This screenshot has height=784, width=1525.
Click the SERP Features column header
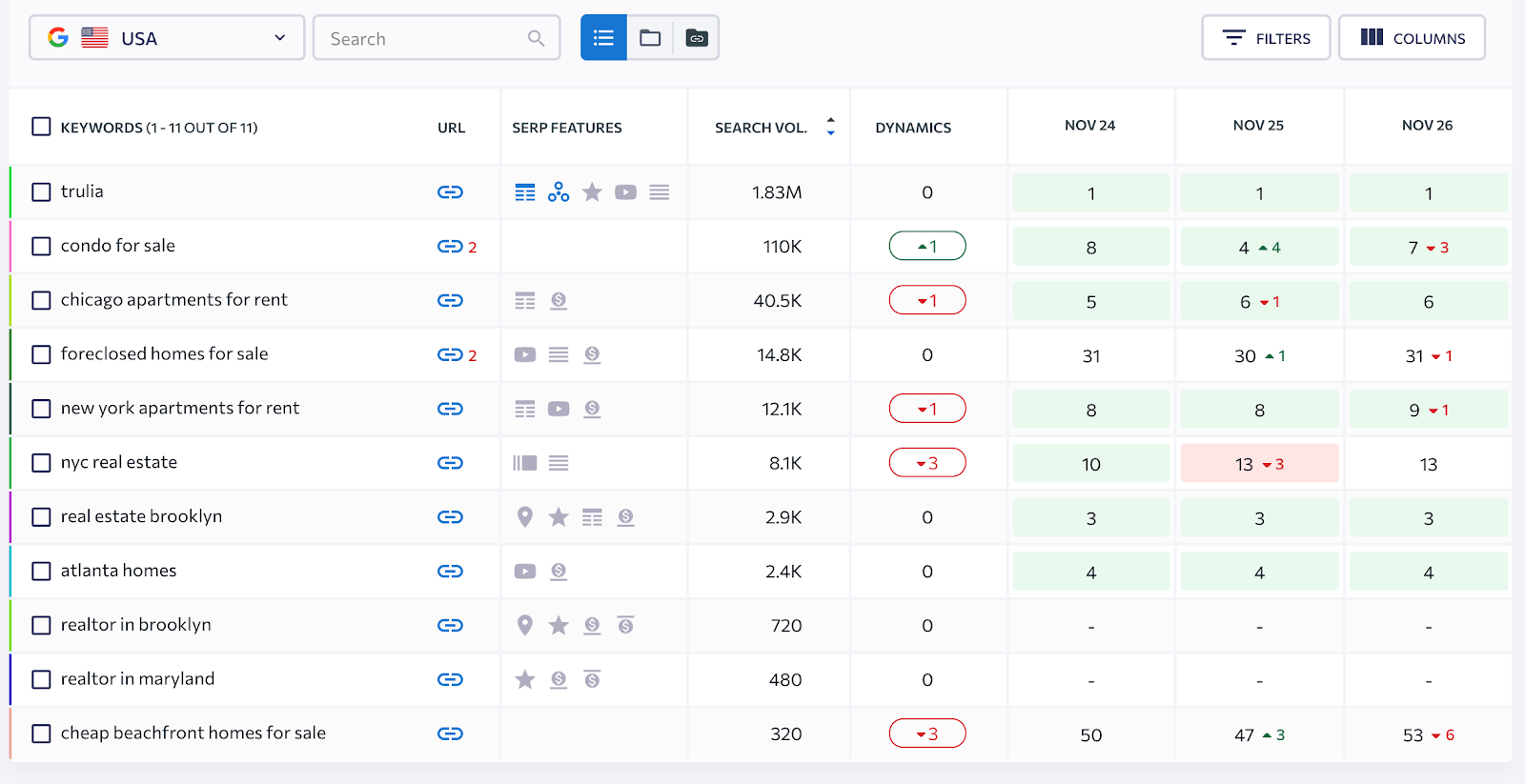(567, 128)
